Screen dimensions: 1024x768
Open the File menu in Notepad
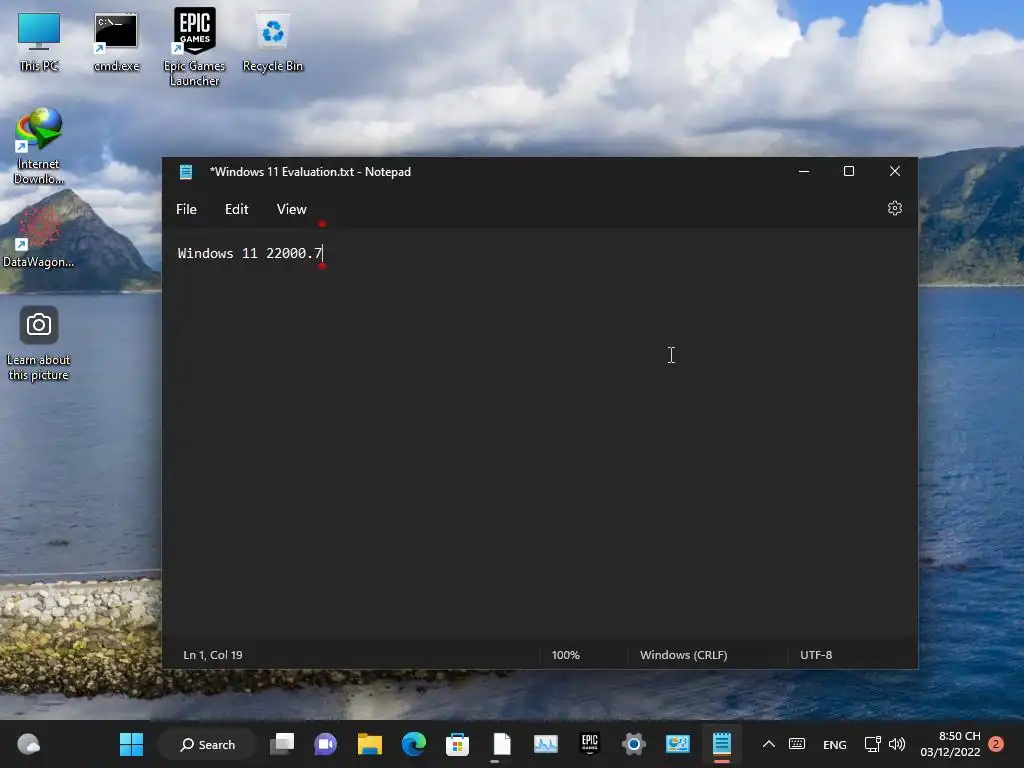(x=186, y=209)
